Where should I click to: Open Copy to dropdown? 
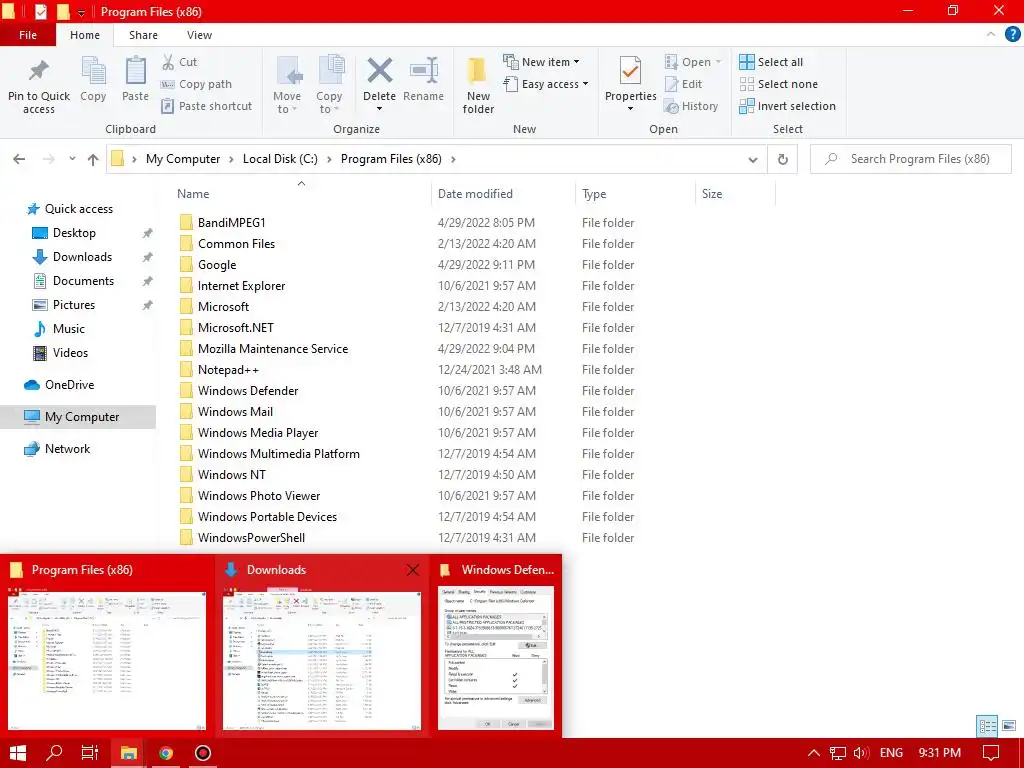click(x=329, y=103)
